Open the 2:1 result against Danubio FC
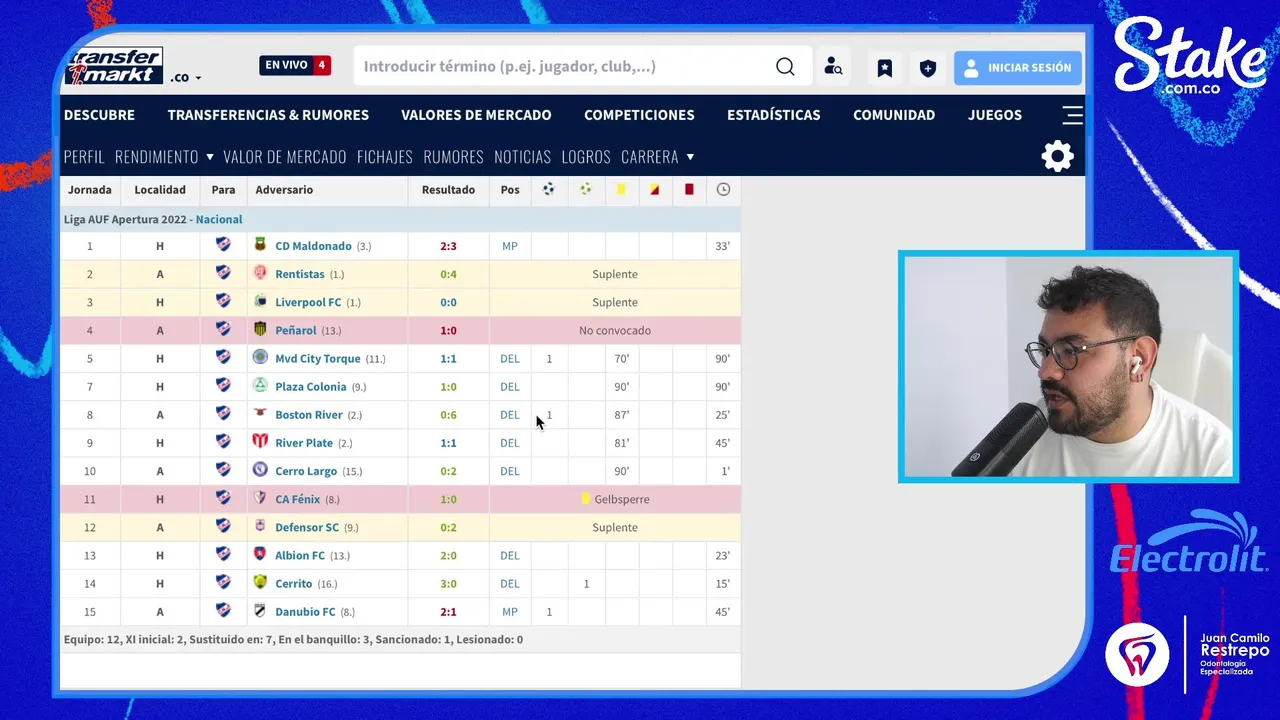This screenshot has width=1280, height=720. click(448, 611)
